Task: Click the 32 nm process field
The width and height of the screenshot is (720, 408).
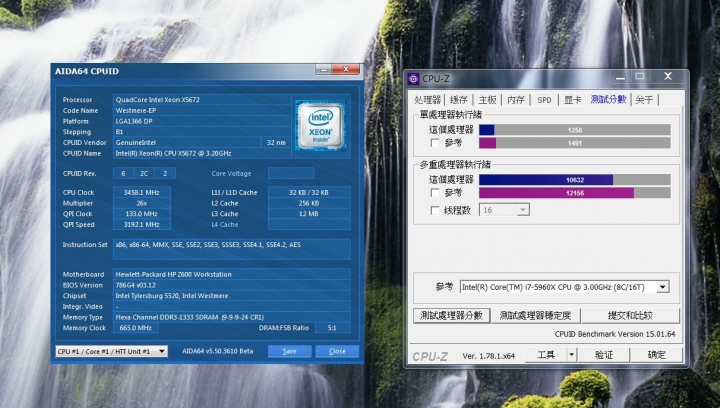Action: (x=276, y=143)
